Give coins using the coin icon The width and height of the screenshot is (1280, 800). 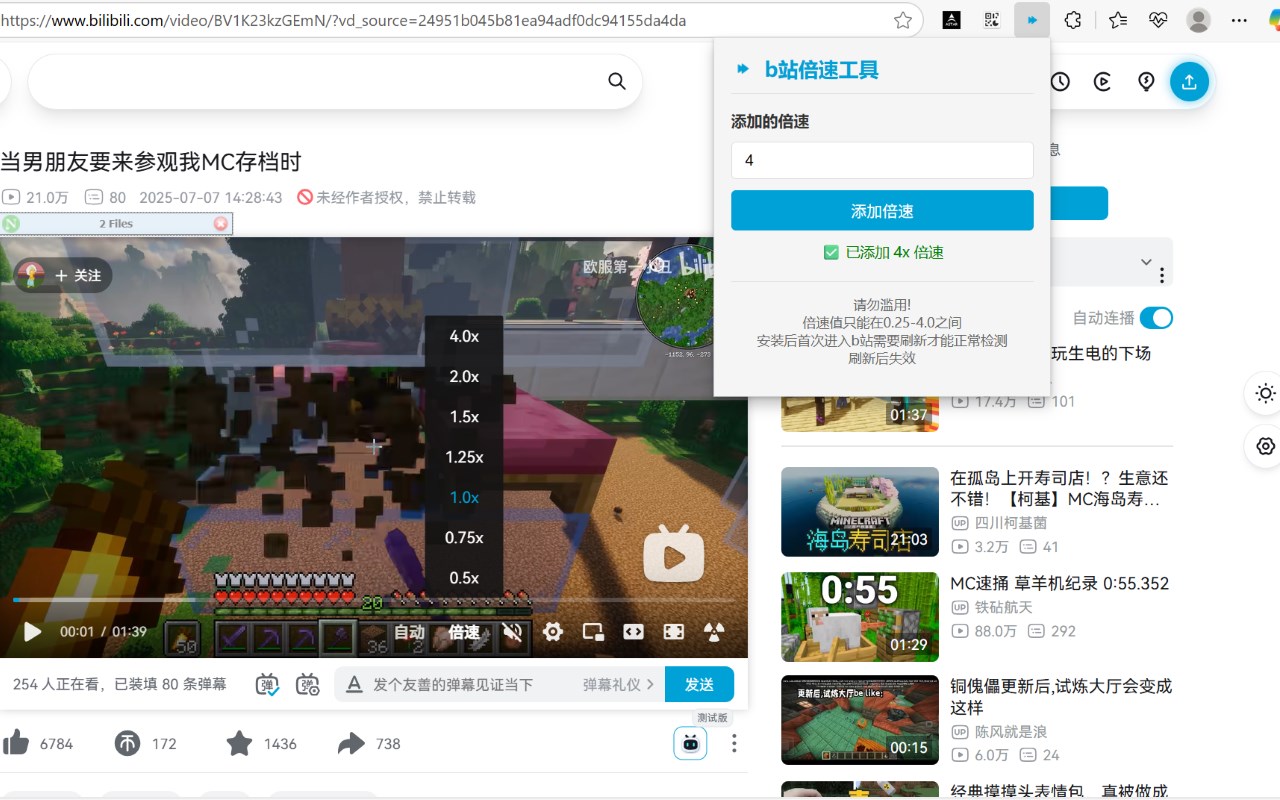[x=127, y=743]
